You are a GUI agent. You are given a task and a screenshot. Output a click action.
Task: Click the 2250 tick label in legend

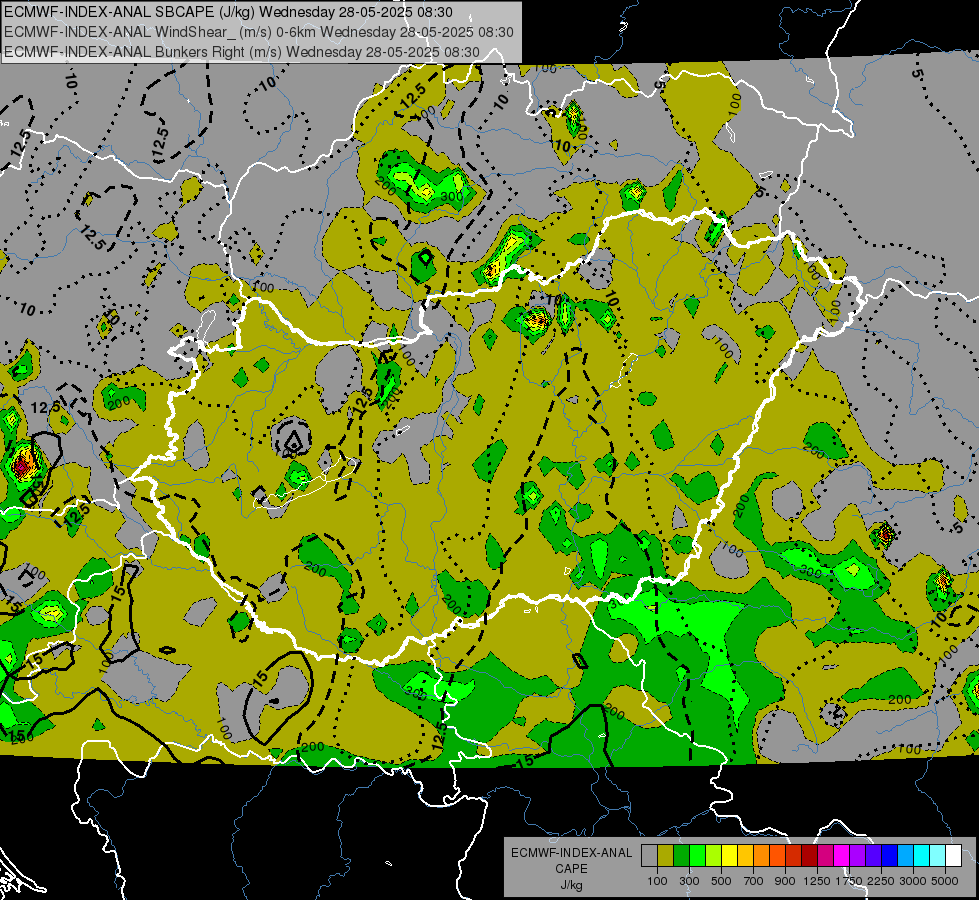pyautogui.click(x=881, y=881)
